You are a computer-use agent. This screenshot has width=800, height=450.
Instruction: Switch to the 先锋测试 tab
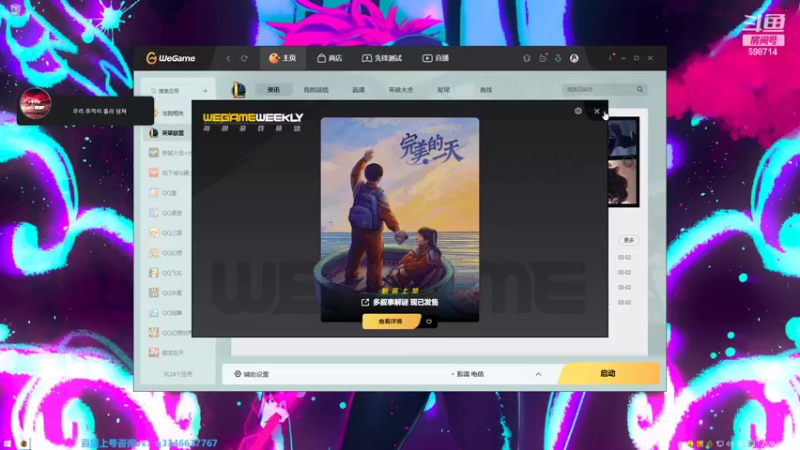point(382,58)
